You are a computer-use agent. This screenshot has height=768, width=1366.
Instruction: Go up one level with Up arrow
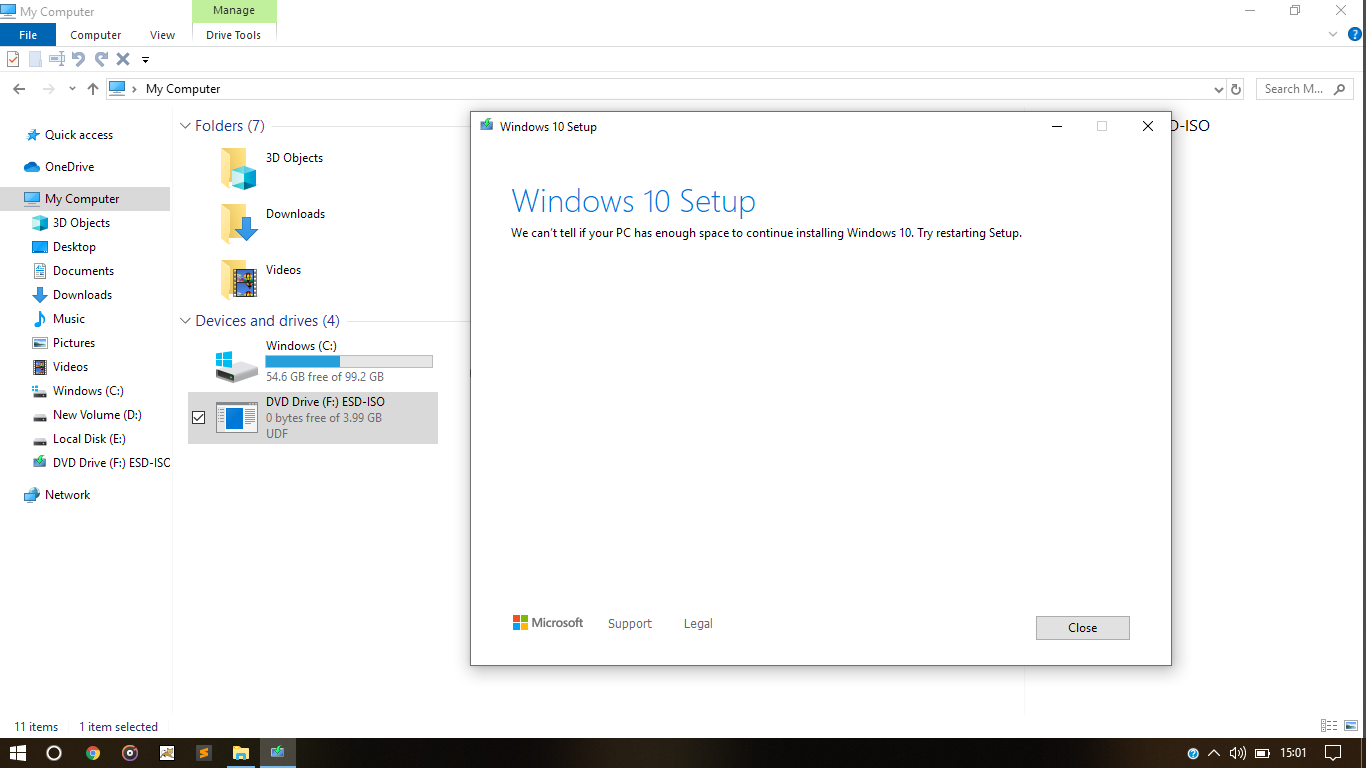93,89
